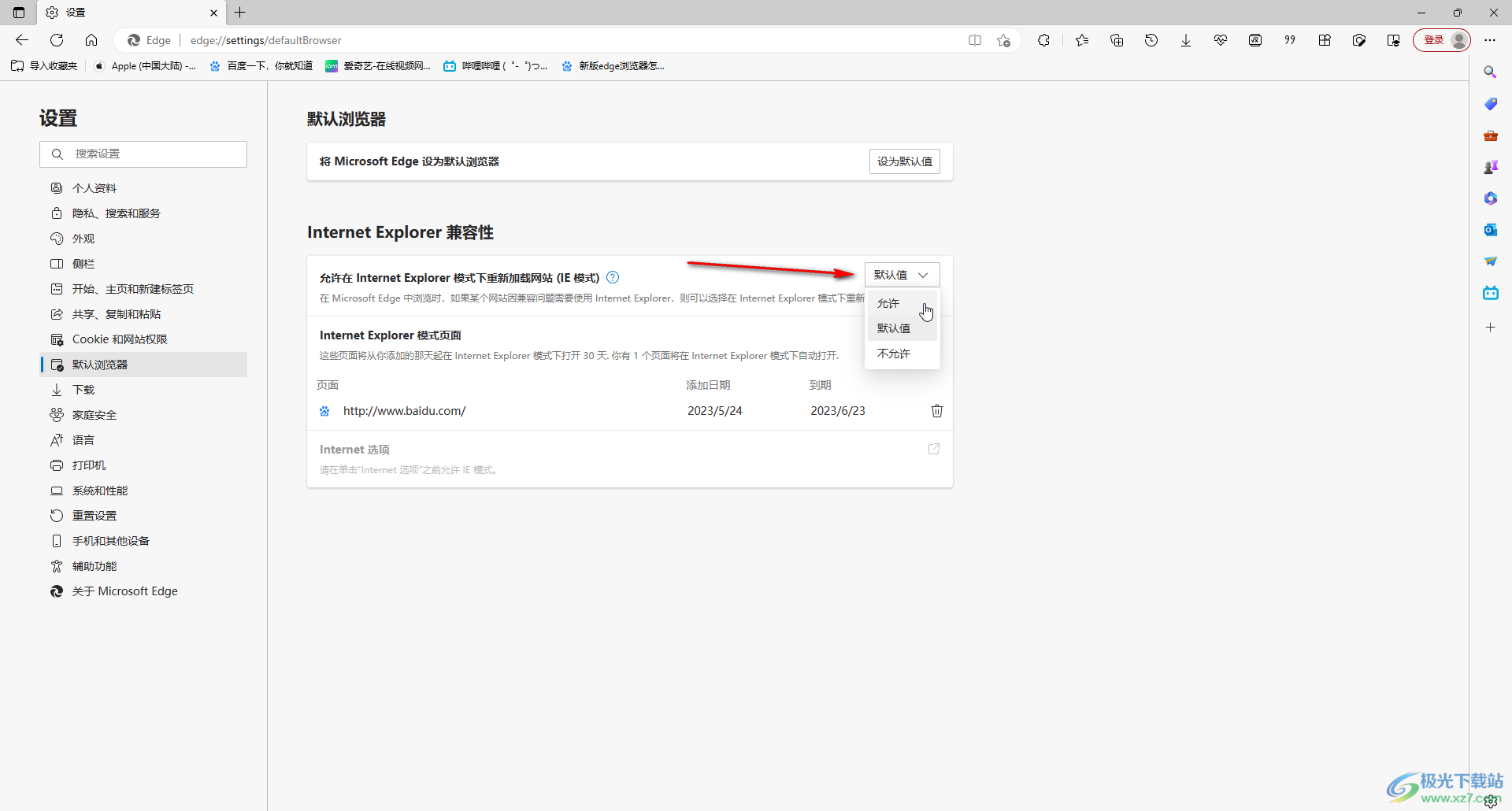Open browsing history
The width and height of the screenshot is (1512, 811).
[x=1151, y=40]
